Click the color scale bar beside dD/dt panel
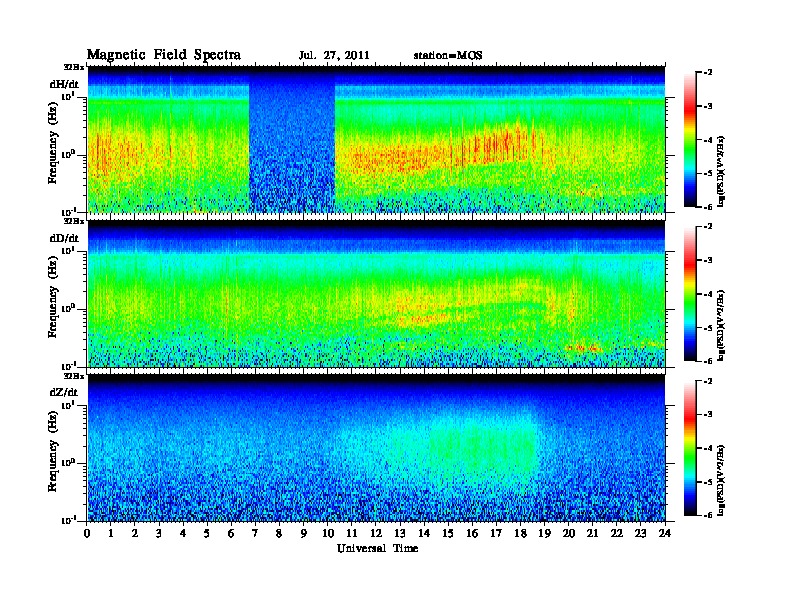The image size is (792, 612). point(690,293)
